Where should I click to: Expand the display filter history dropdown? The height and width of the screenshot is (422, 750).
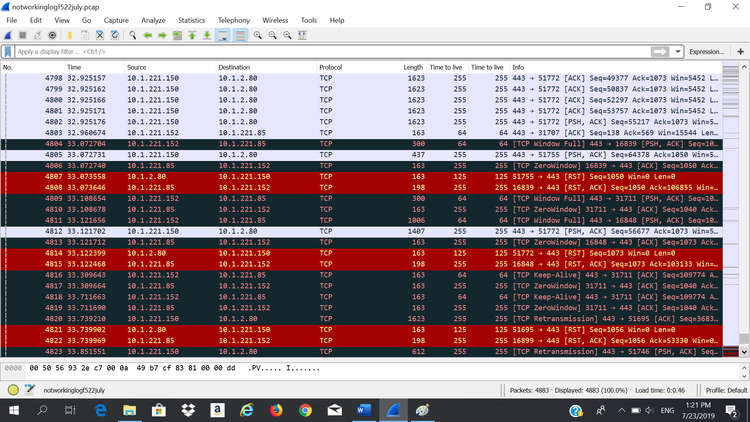[679, 51]
